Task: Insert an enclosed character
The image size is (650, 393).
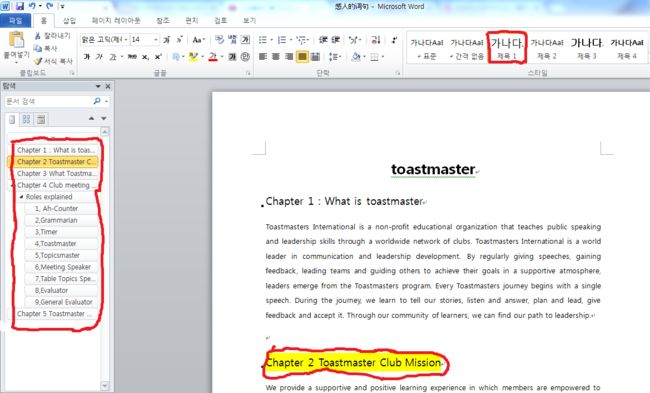Action: click(x=245, y=57)
